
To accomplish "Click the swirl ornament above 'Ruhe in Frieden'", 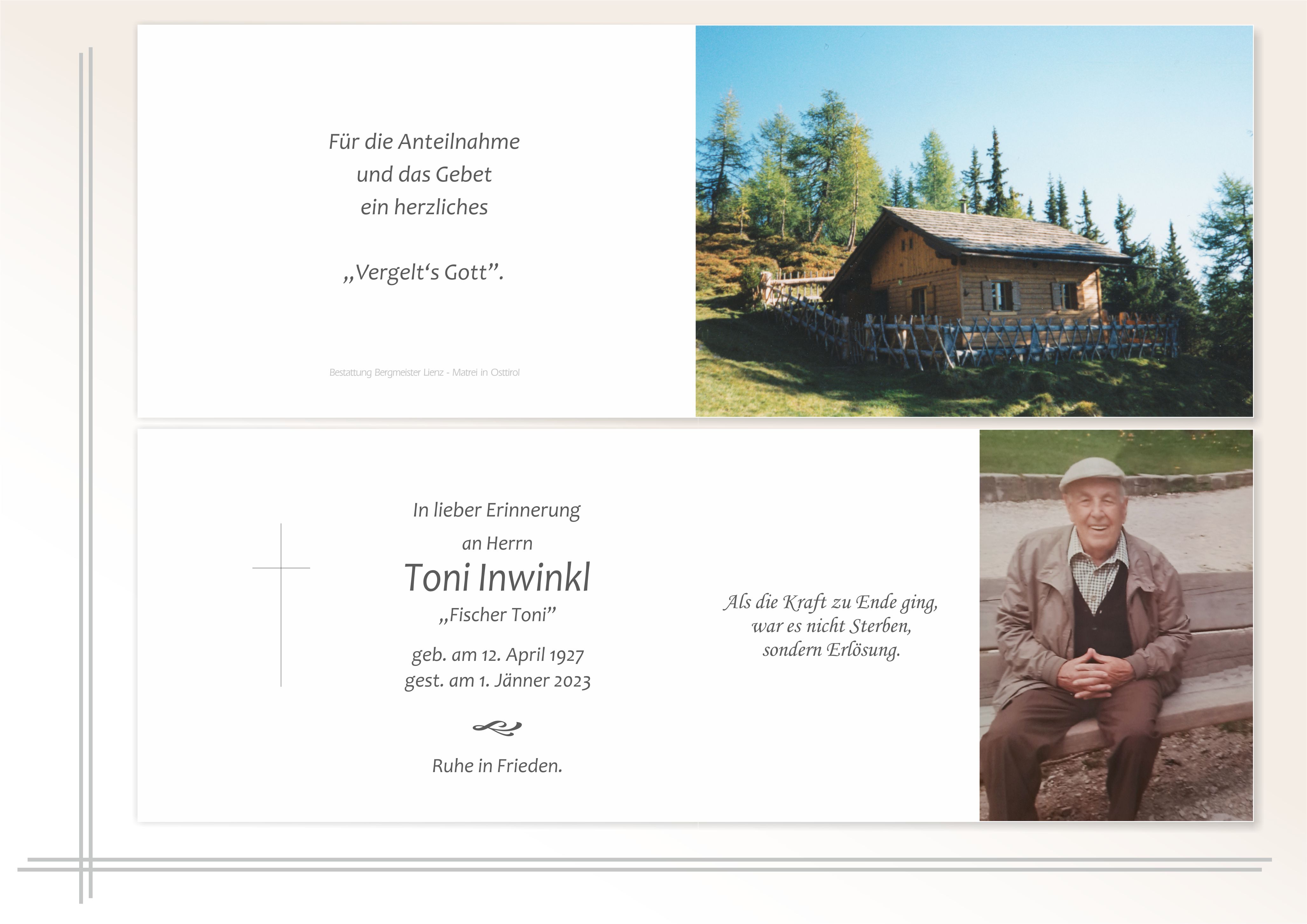I will click(497, 728).
